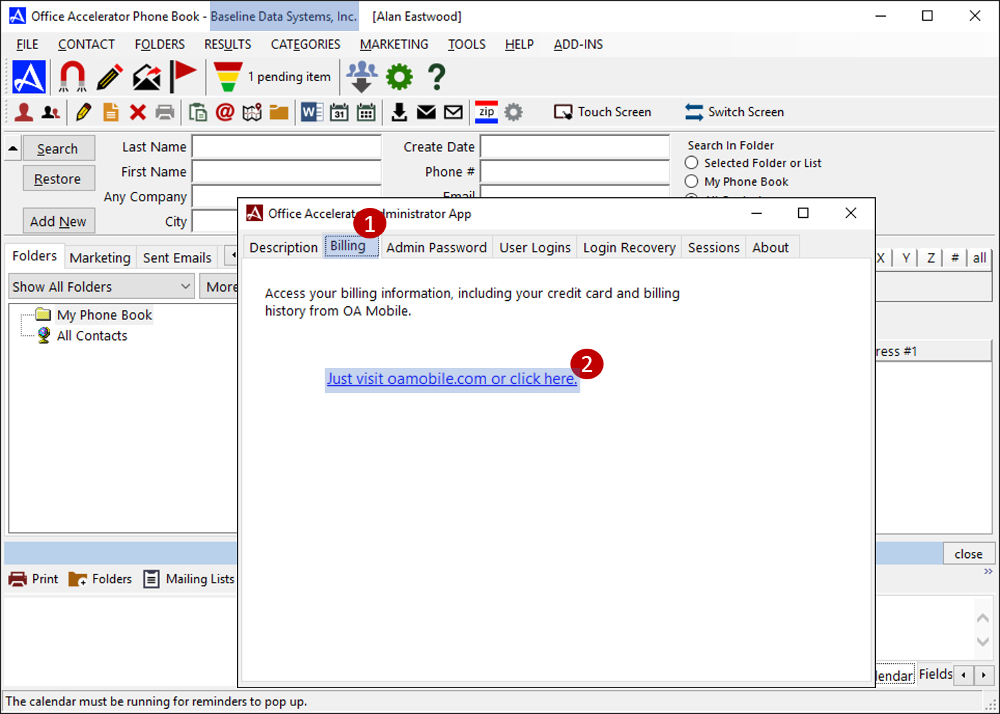Click the single red person contact icon
1000x714 pixels.
(24, 112)
